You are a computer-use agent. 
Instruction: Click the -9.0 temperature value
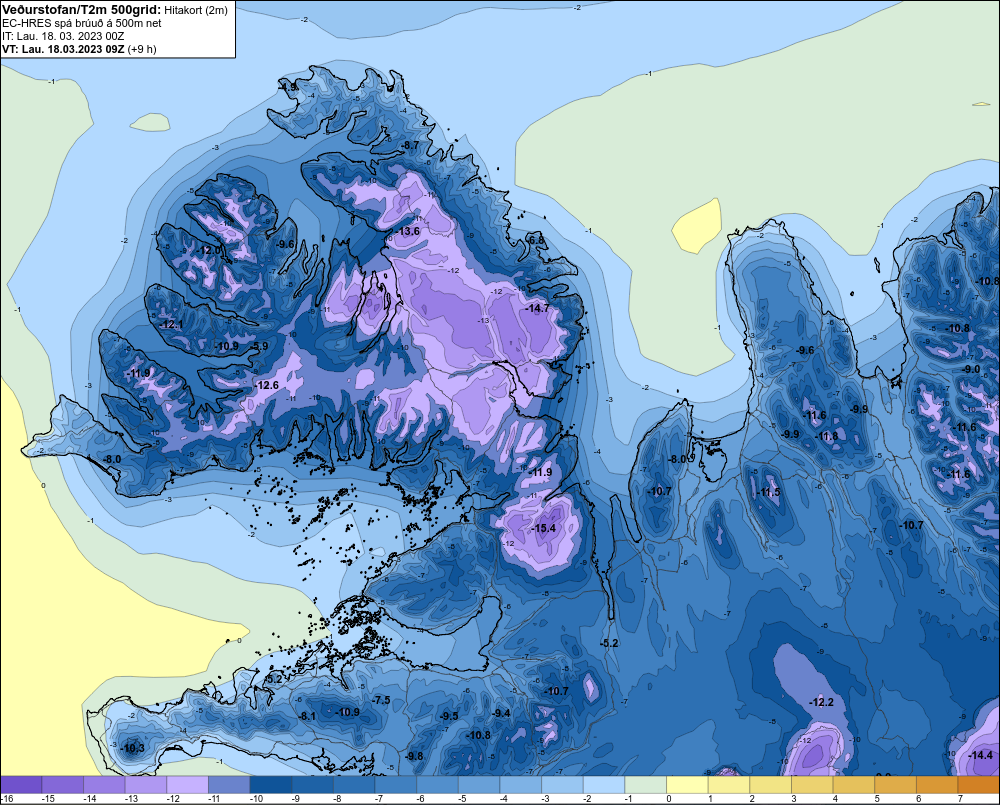[x=971, y=369]
